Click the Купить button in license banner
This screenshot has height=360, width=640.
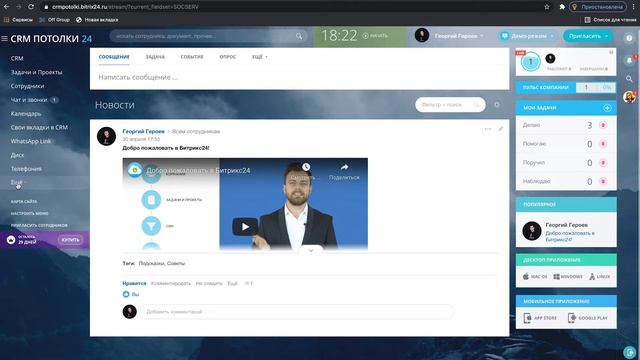click(x=70, y=240)
